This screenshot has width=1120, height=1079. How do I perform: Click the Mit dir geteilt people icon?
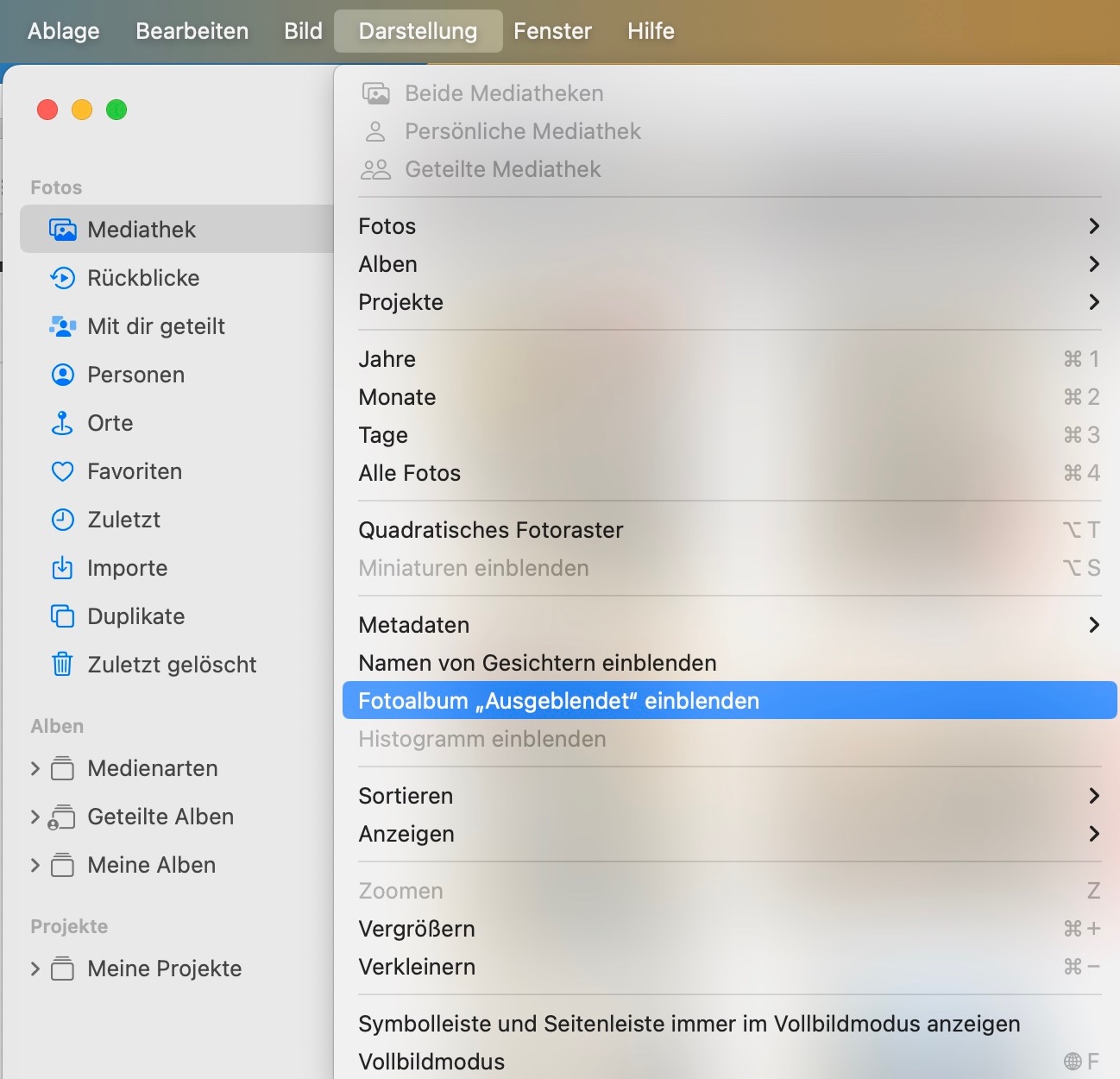coord(62,326)
